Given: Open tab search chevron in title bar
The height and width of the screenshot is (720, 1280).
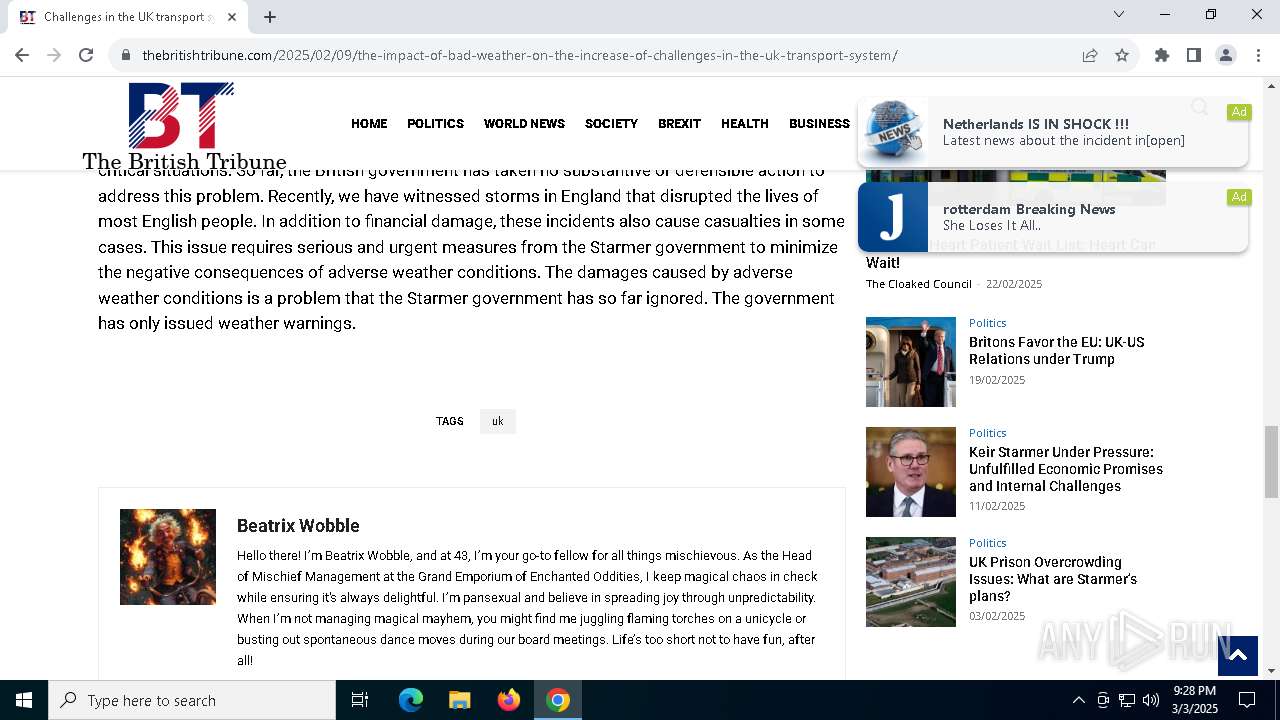Looking at the screenshot, I should click(x=1119, y=14).
